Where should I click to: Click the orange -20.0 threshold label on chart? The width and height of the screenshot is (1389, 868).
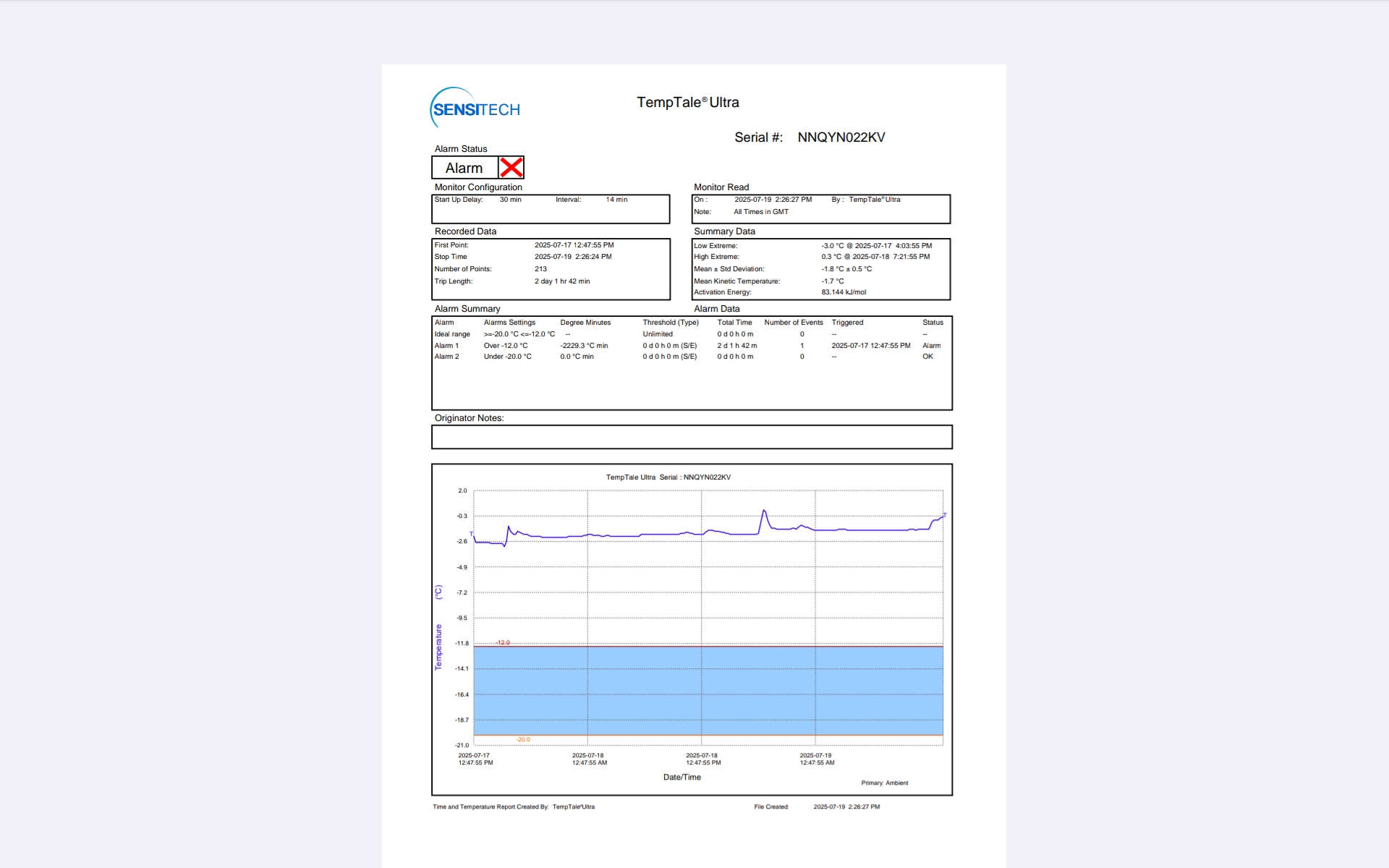click(523, 739)
